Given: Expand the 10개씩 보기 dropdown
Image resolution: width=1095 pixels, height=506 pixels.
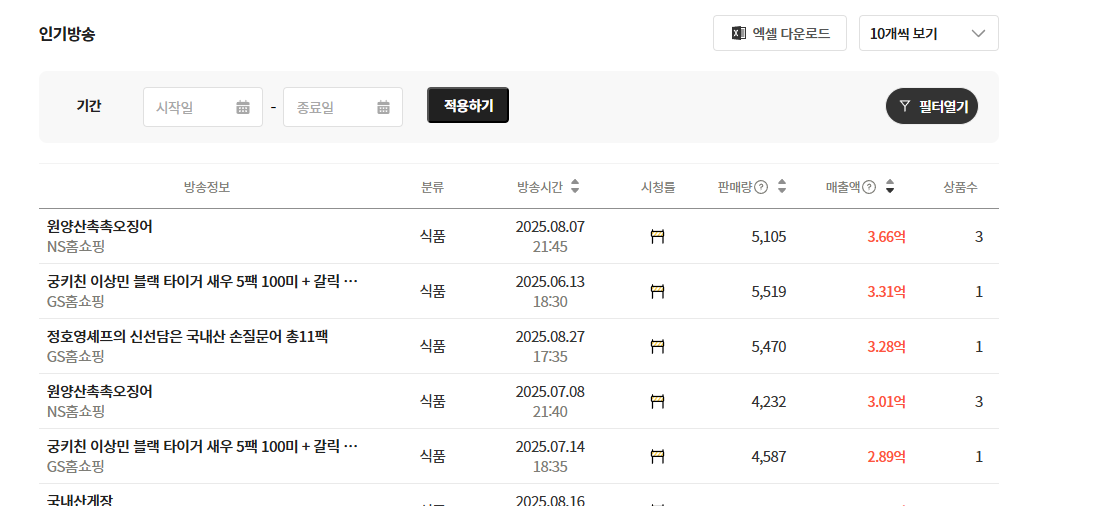Looking at the screenshot, I should pos(928,33).
